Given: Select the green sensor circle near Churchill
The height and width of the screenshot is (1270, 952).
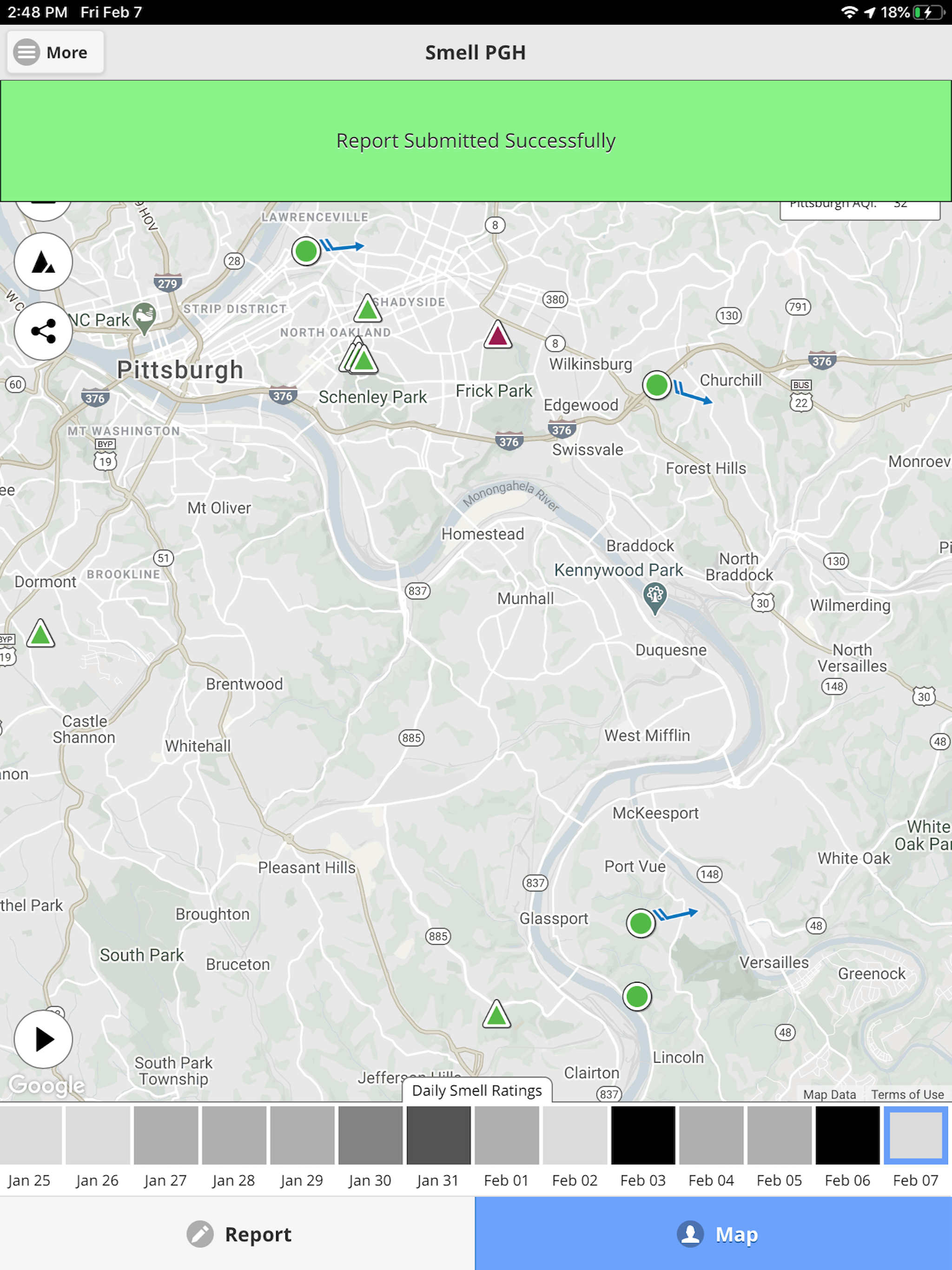Looking at the screenshot, I should click(657, 385).
